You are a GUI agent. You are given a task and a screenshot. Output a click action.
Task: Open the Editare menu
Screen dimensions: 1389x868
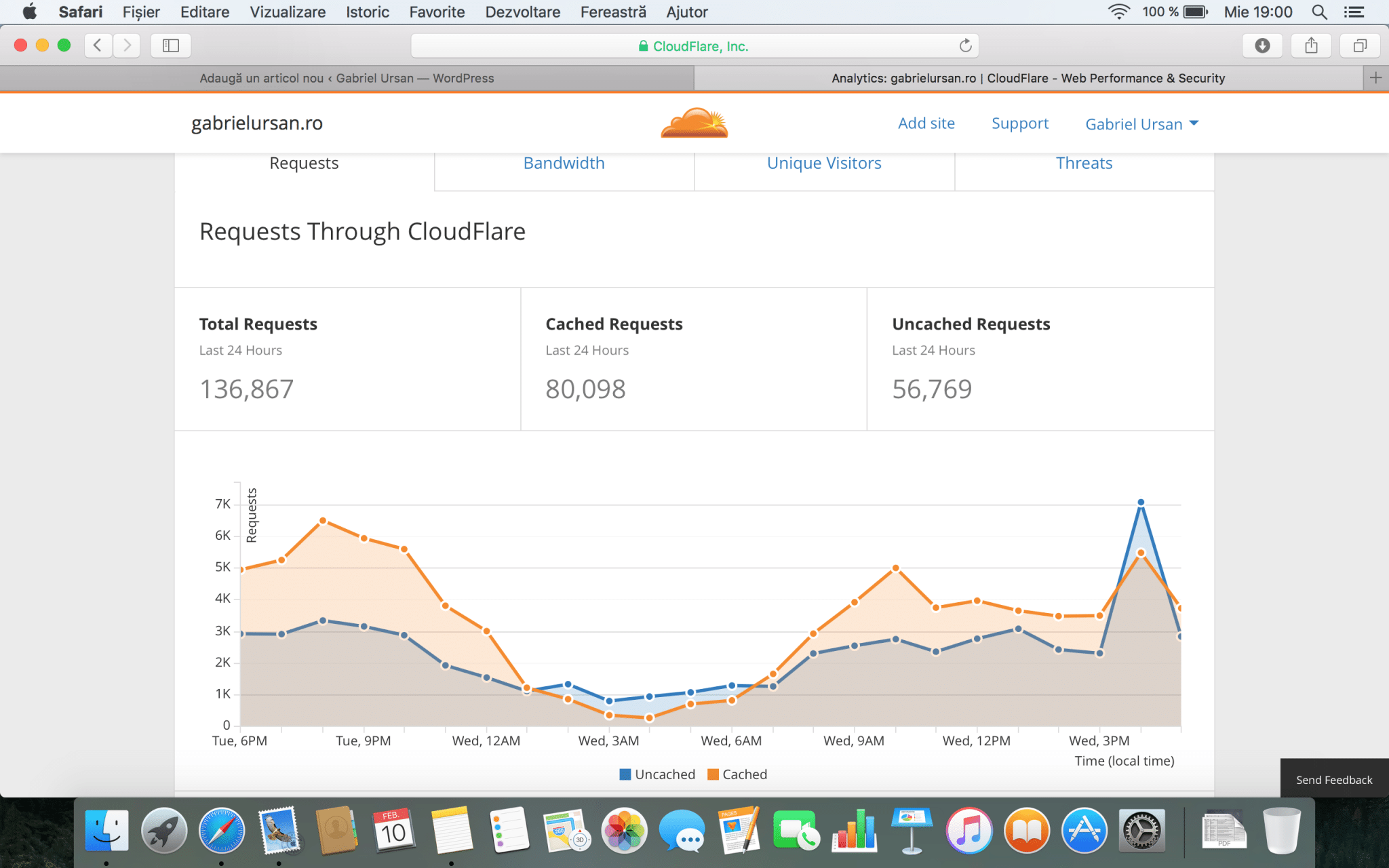tap(205, 12)
